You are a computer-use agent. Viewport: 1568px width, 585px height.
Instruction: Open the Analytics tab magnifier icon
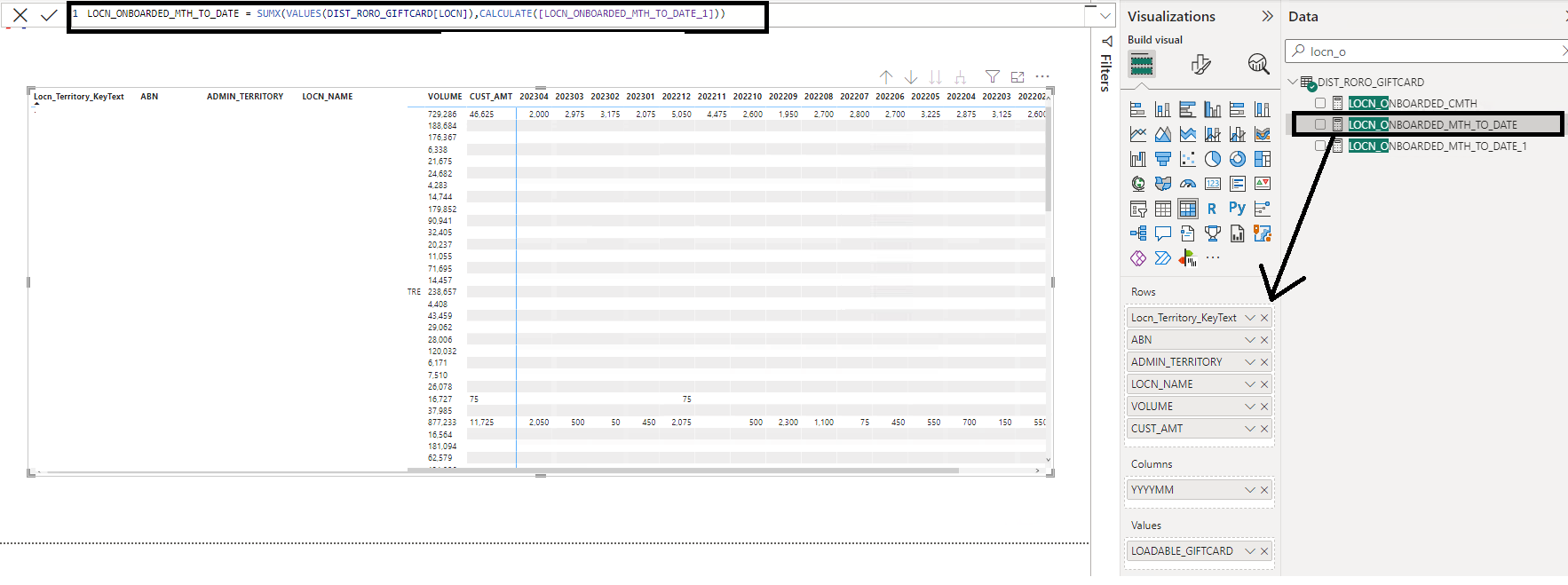pos(1258,64)
